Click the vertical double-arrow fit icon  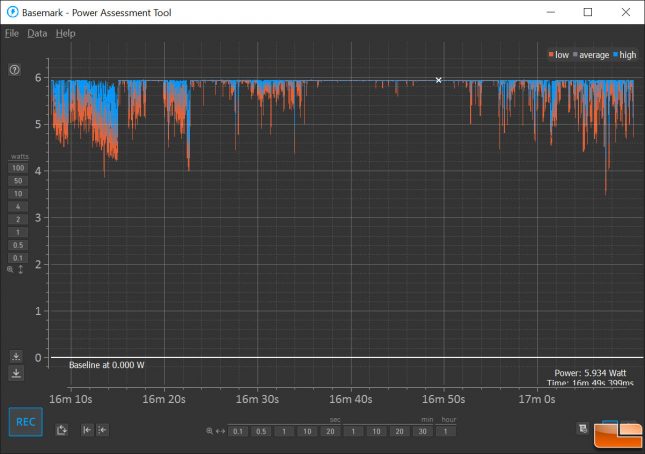[21, 270]
